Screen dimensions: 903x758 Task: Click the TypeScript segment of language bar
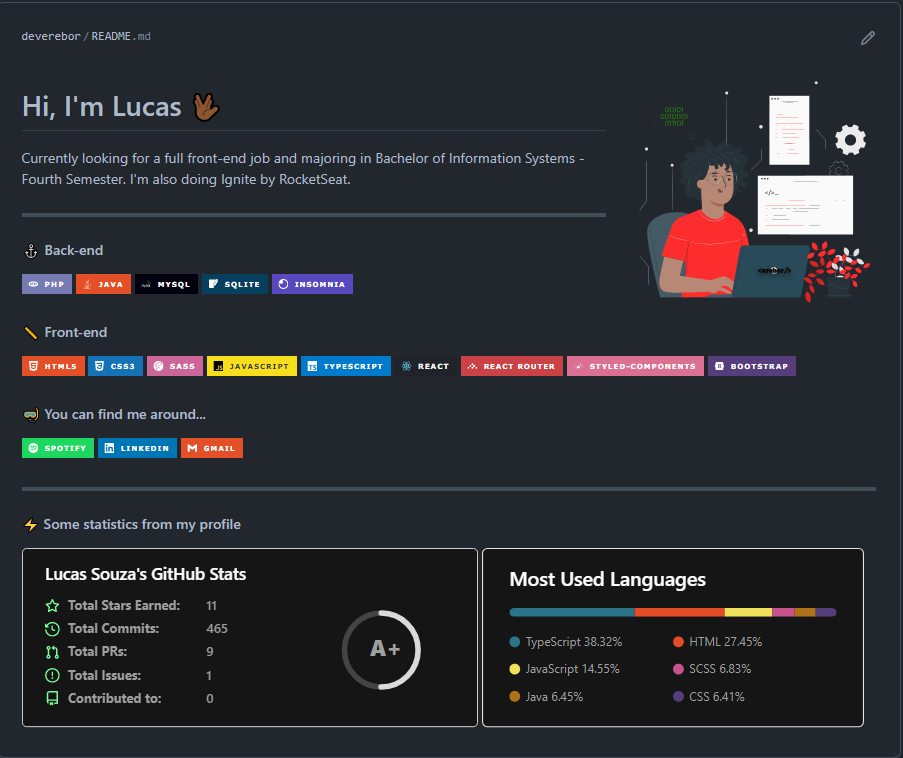pyautogui.click(x=572, y=612)
